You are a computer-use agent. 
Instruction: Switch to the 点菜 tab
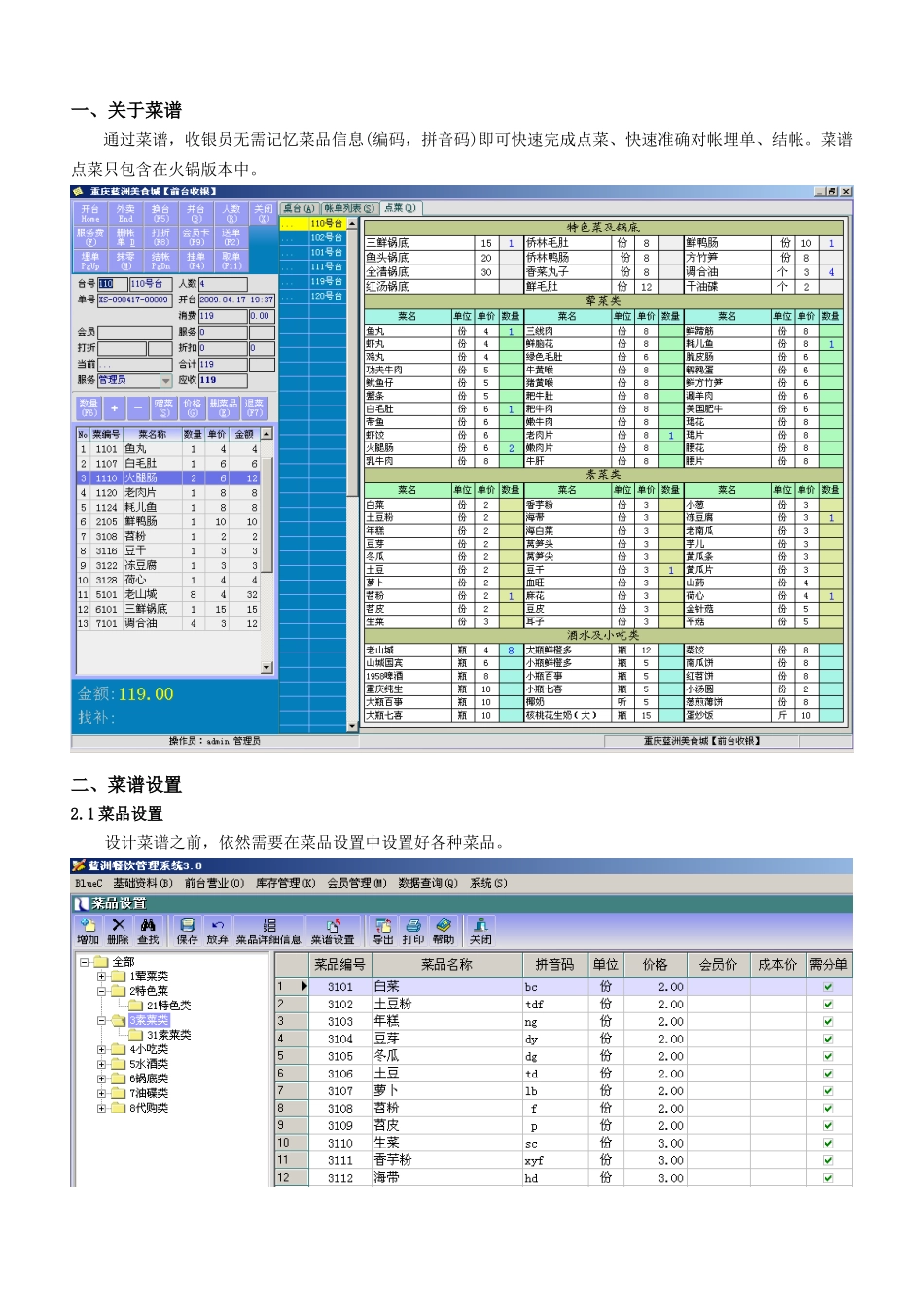click(x=400, y=208)
